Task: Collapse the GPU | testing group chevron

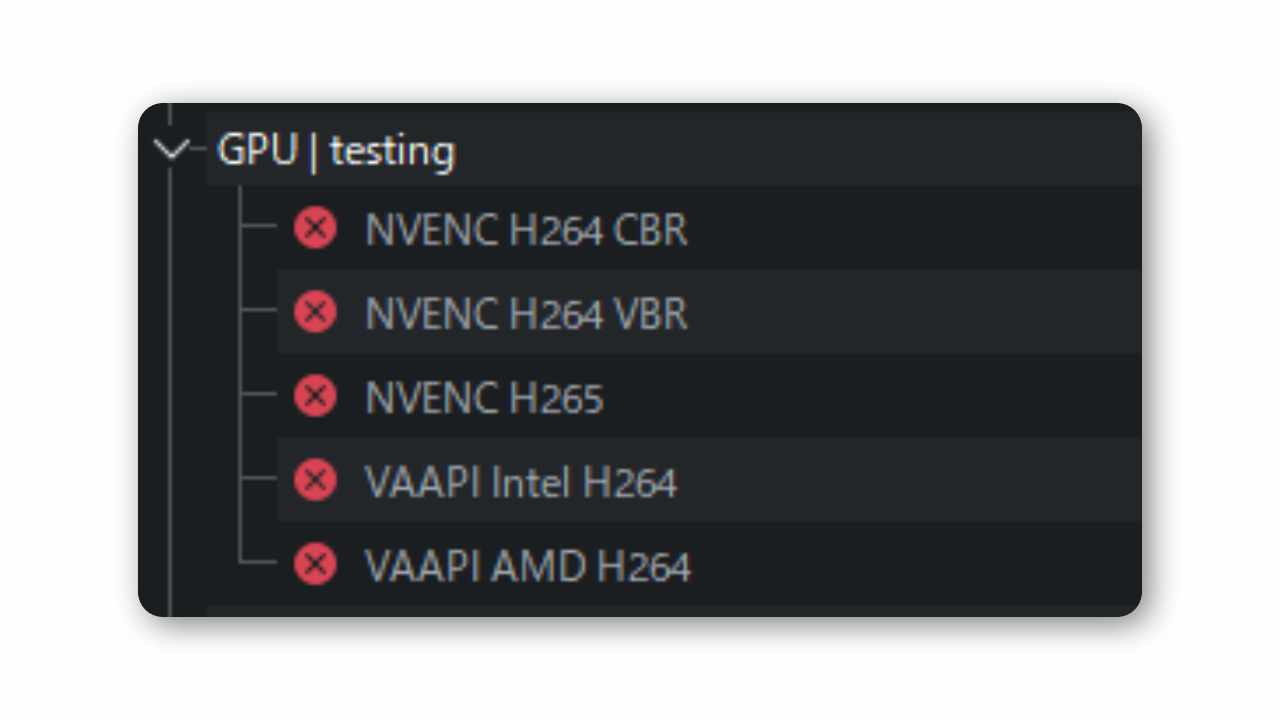Action: [171, 150]
